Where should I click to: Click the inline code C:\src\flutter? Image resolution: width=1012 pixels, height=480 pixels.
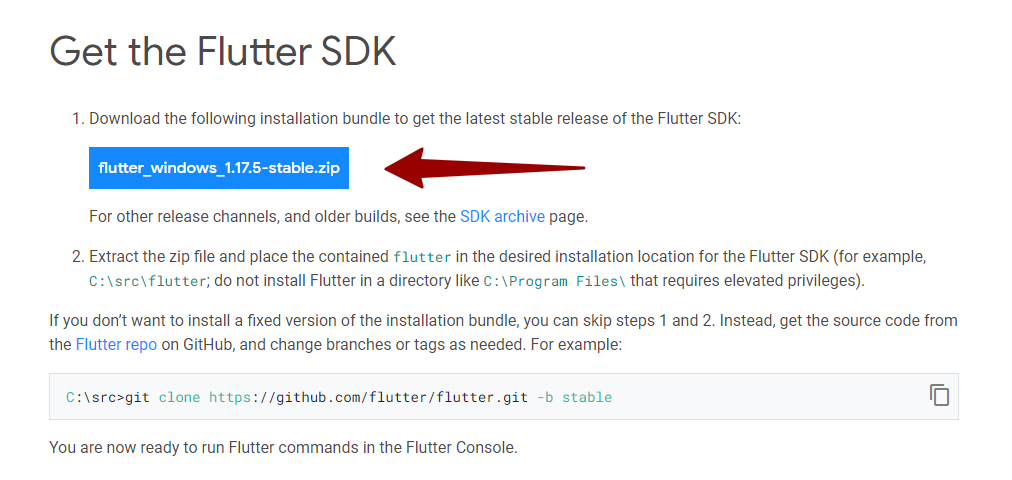[149, 282]
